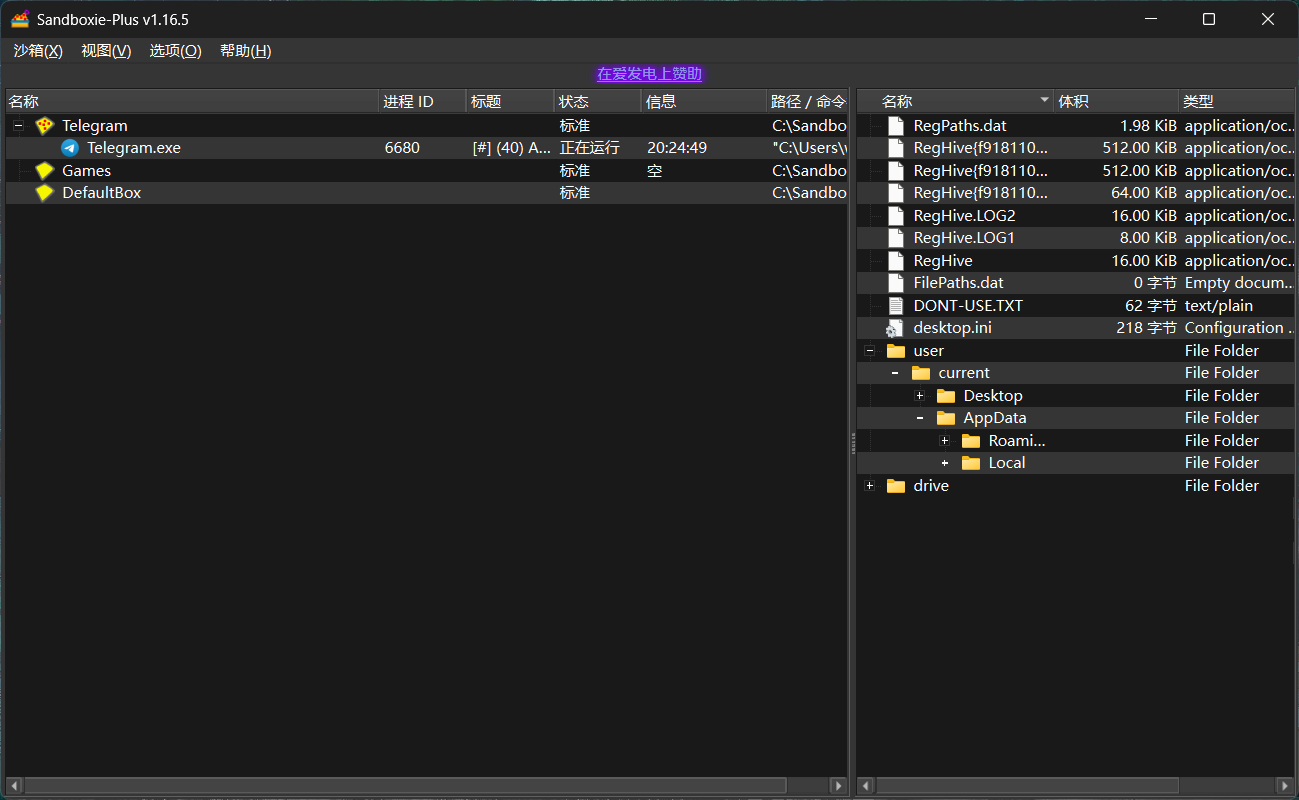Click the Desktop folder icon
This screenshot has height=800, width=1299.
pos(946,396)
